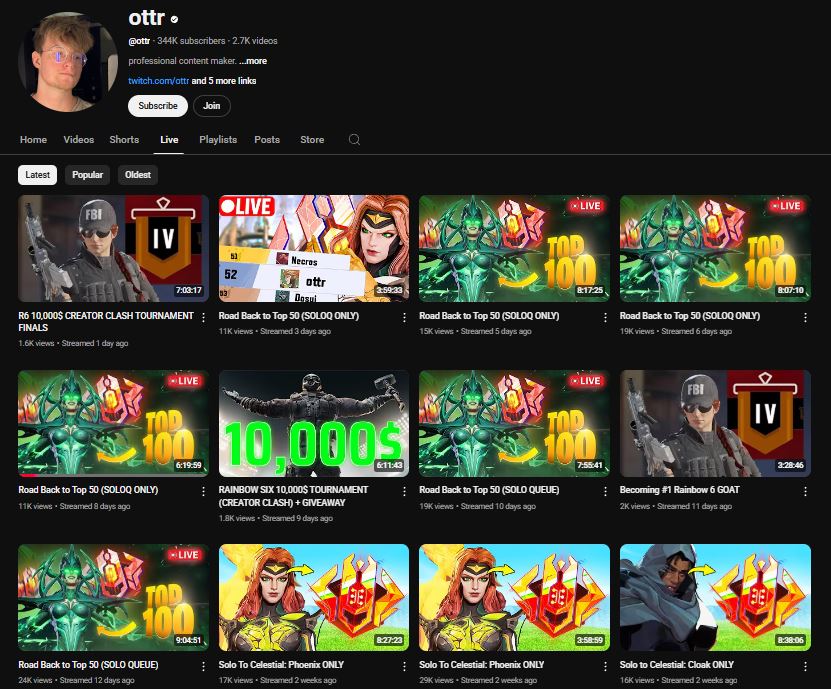Open options for 17K views Phoenix ONLY video
Image resolution: width=831 pixels, height=689 pixels.
click(x=404, y=666)
